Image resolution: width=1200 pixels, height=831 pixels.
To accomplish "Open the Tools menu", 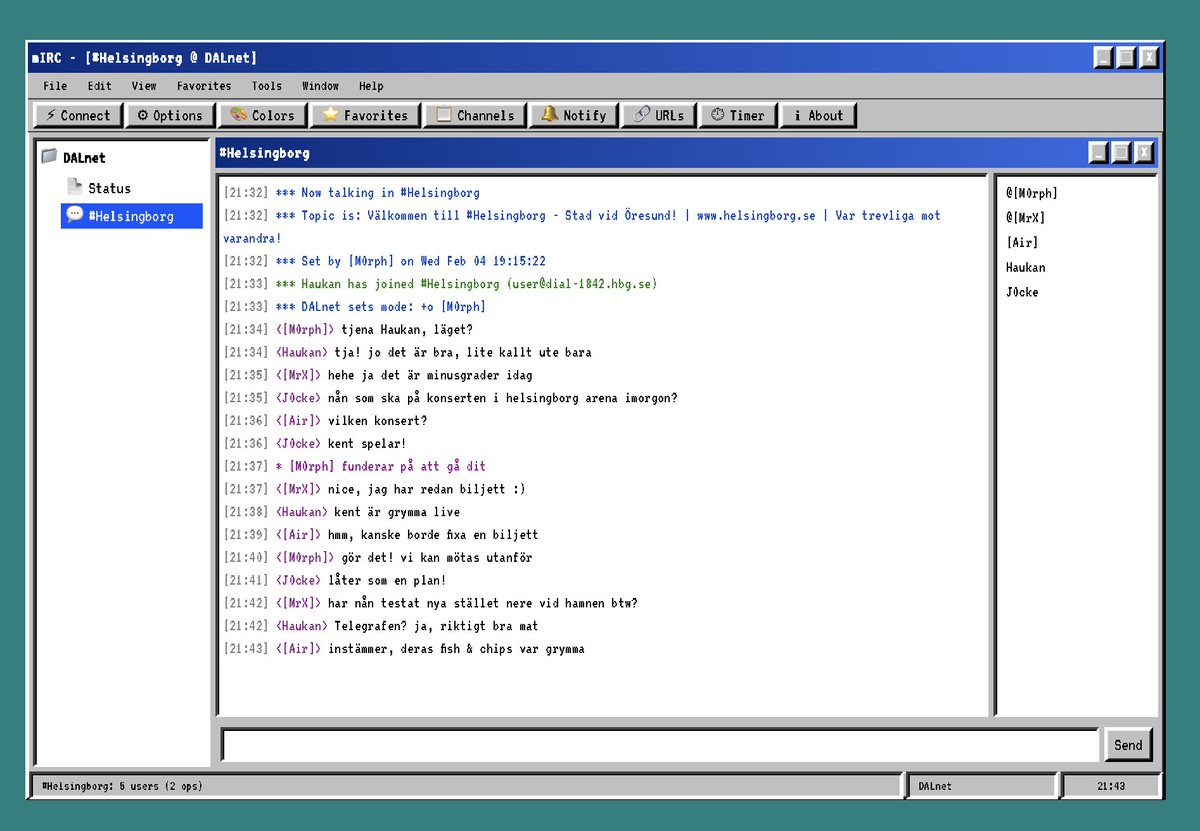I will (267, 86).
